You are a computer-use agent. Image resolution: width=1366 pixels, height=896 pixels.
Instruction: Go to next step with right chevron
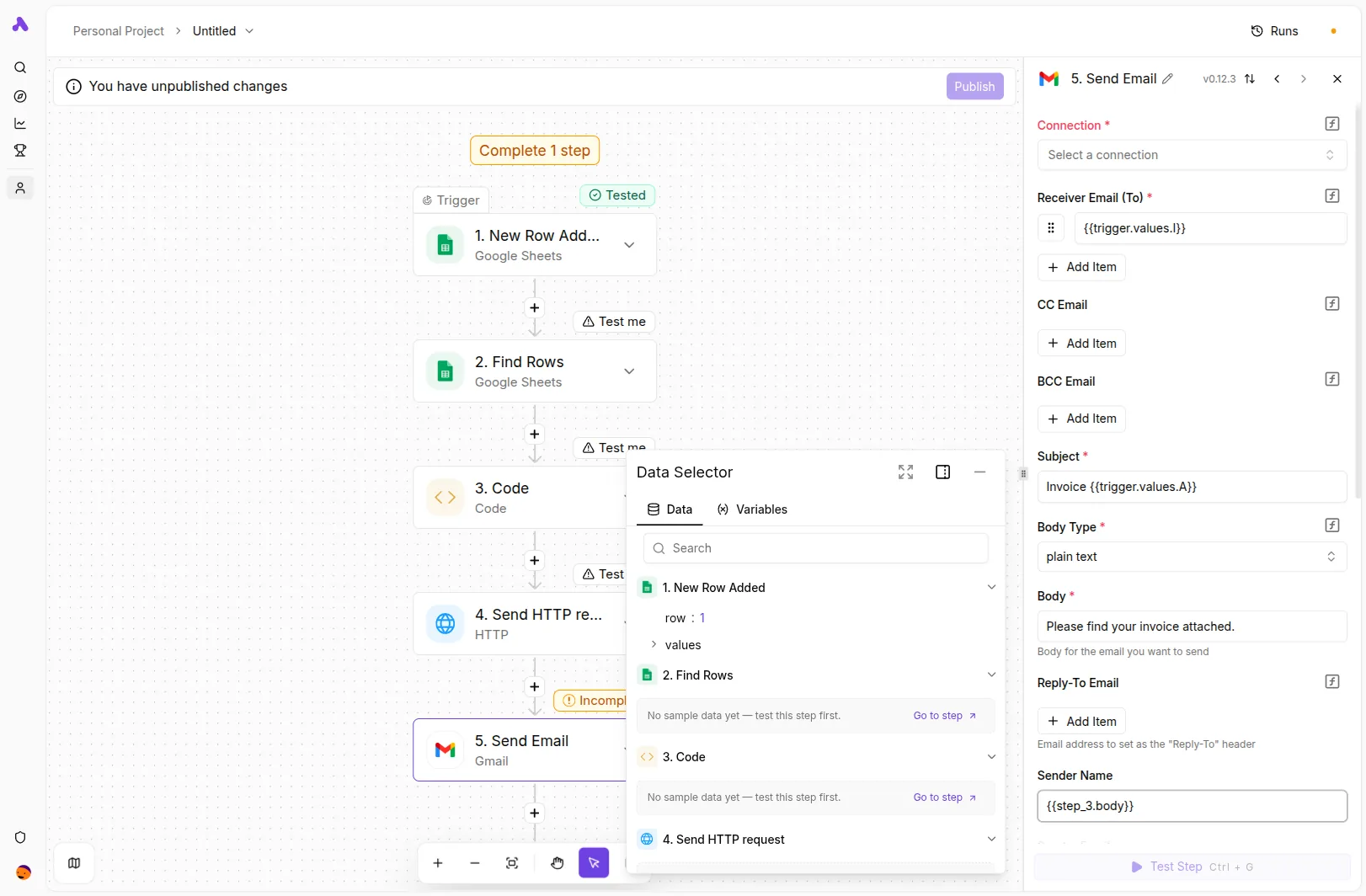tap(1304, 79)
